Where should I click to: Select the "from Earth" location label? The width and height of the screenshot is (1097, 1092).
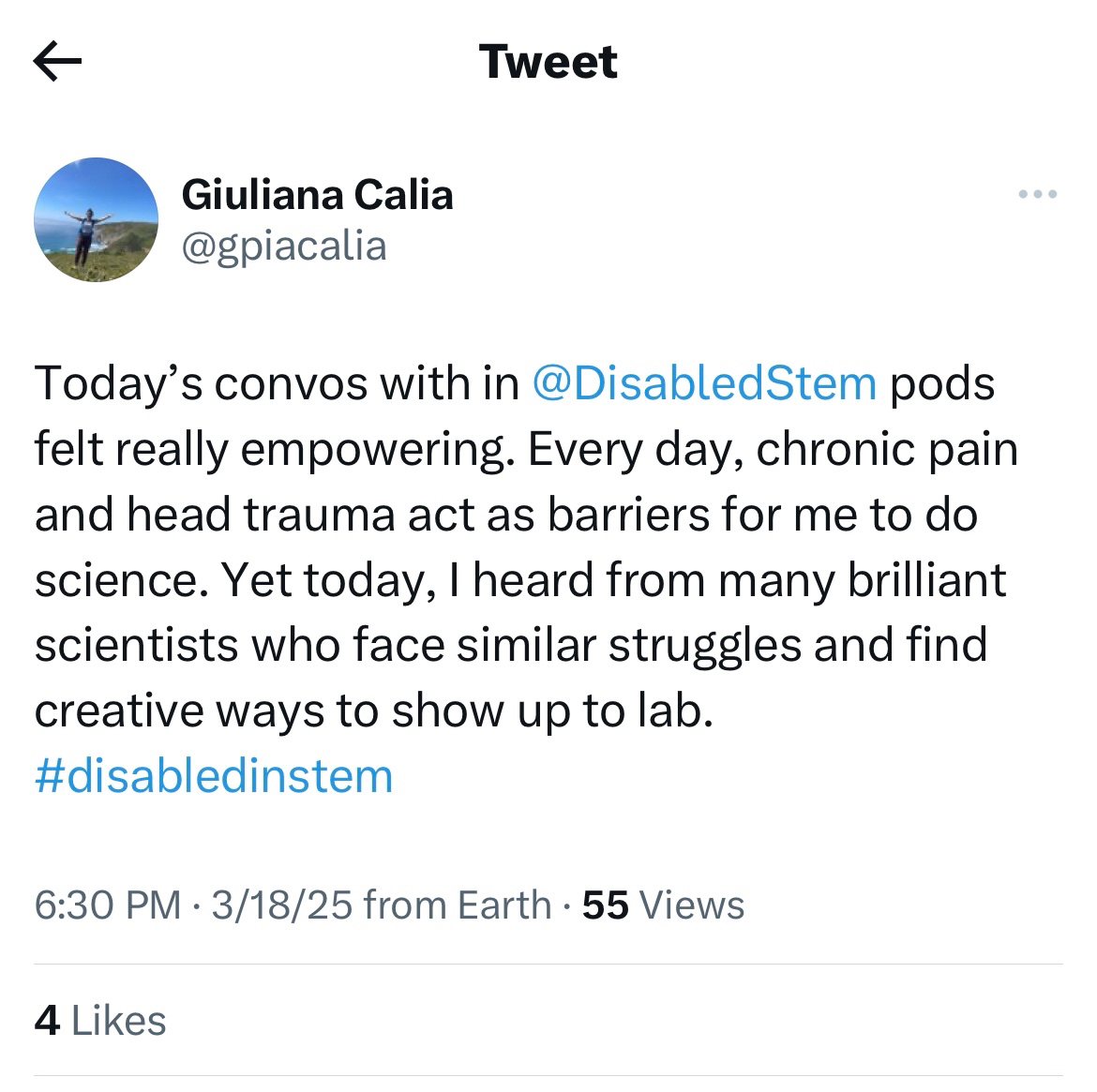[457, 905]
